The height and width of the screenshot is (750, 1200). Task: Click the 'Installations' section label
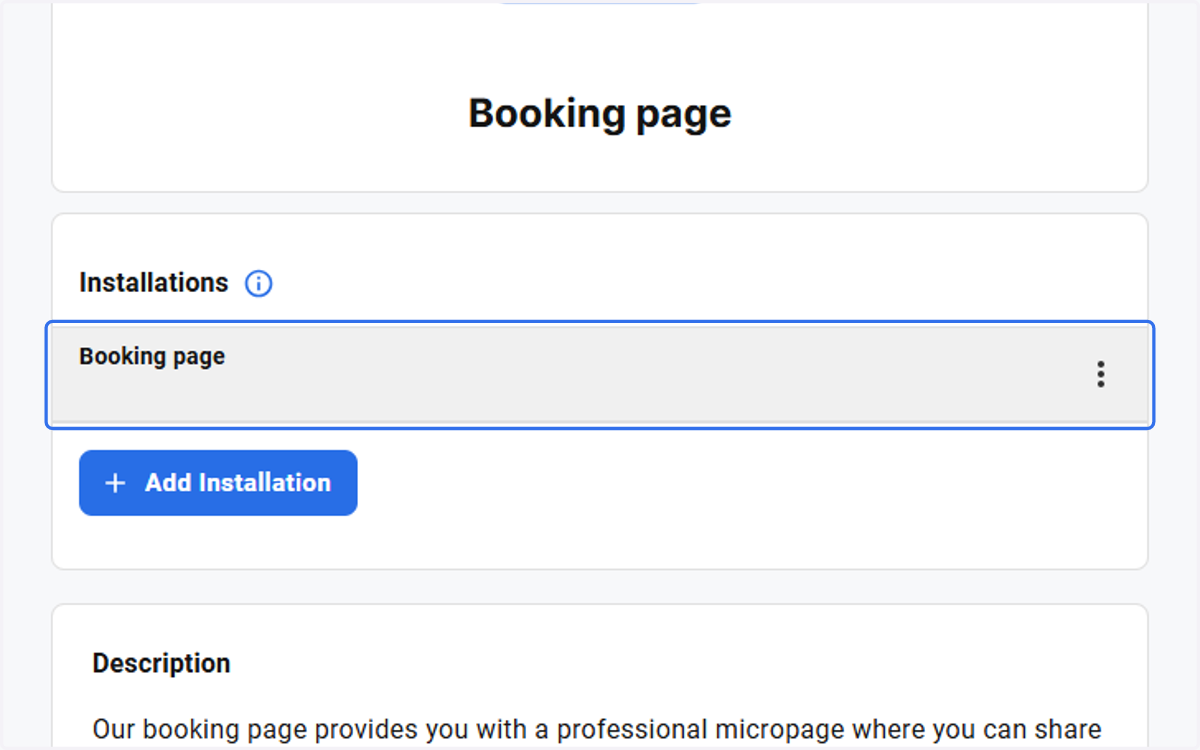click(154, 283)
